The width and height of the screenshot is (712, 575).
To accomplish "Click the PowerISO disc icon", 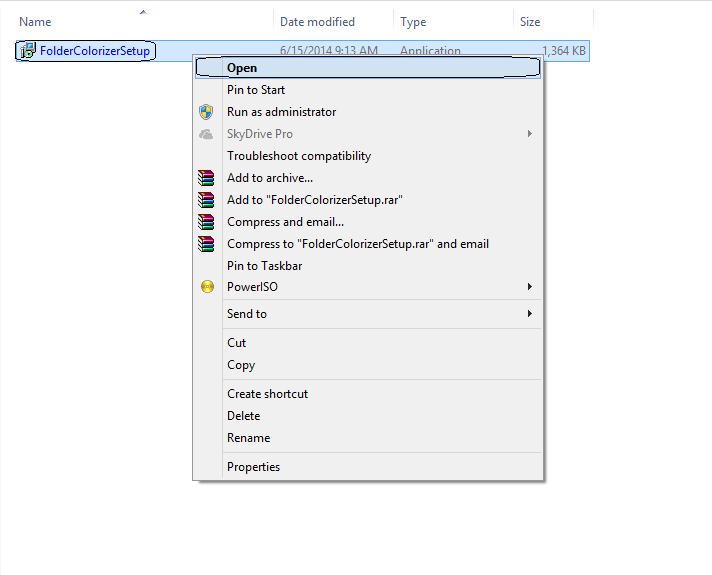I will (208, 287).
